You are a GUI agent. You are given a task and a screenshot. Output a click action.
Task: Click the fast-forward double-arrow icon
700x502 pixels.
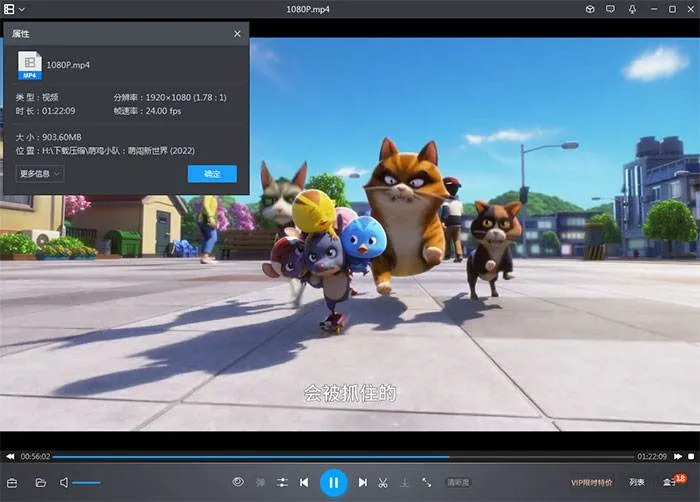pos(678,456)
